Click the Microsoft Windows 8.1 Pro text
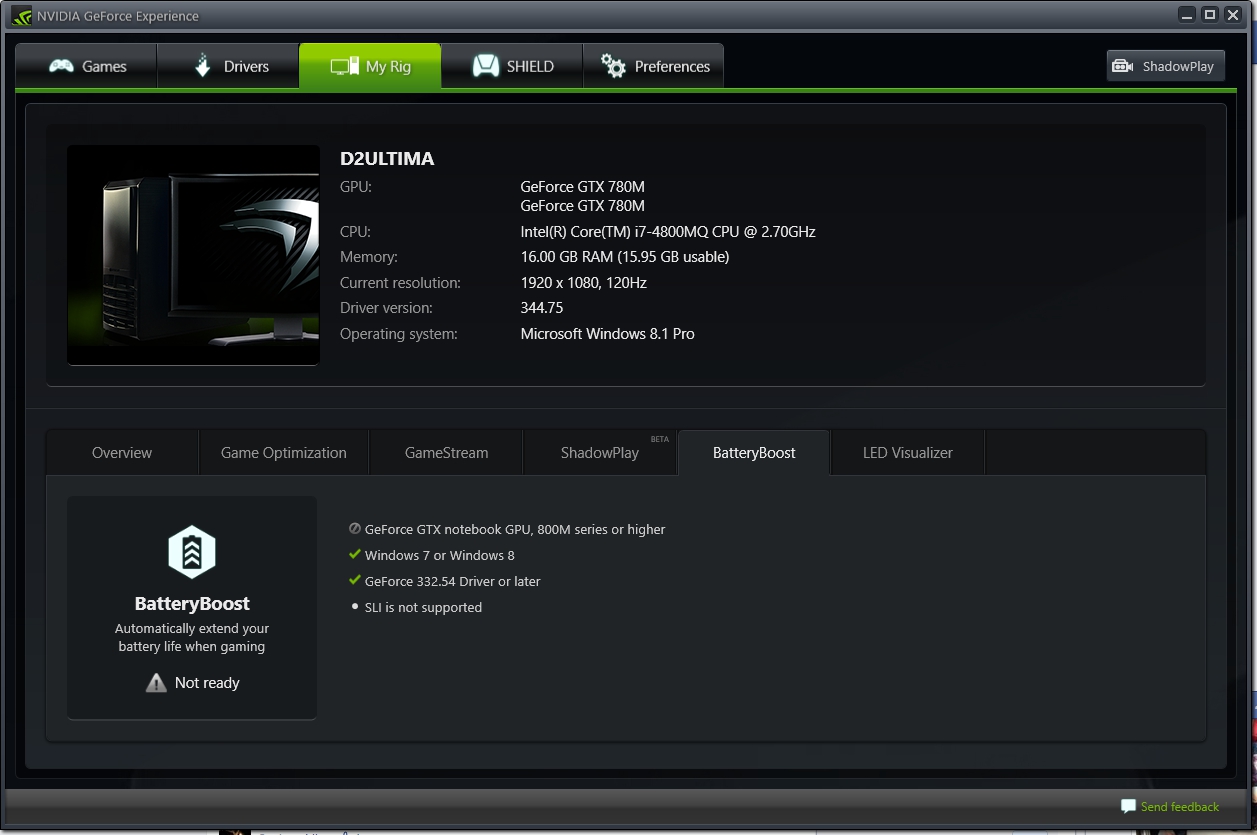Viewport: 1257px width, 835px height. (x=607, y=334)
